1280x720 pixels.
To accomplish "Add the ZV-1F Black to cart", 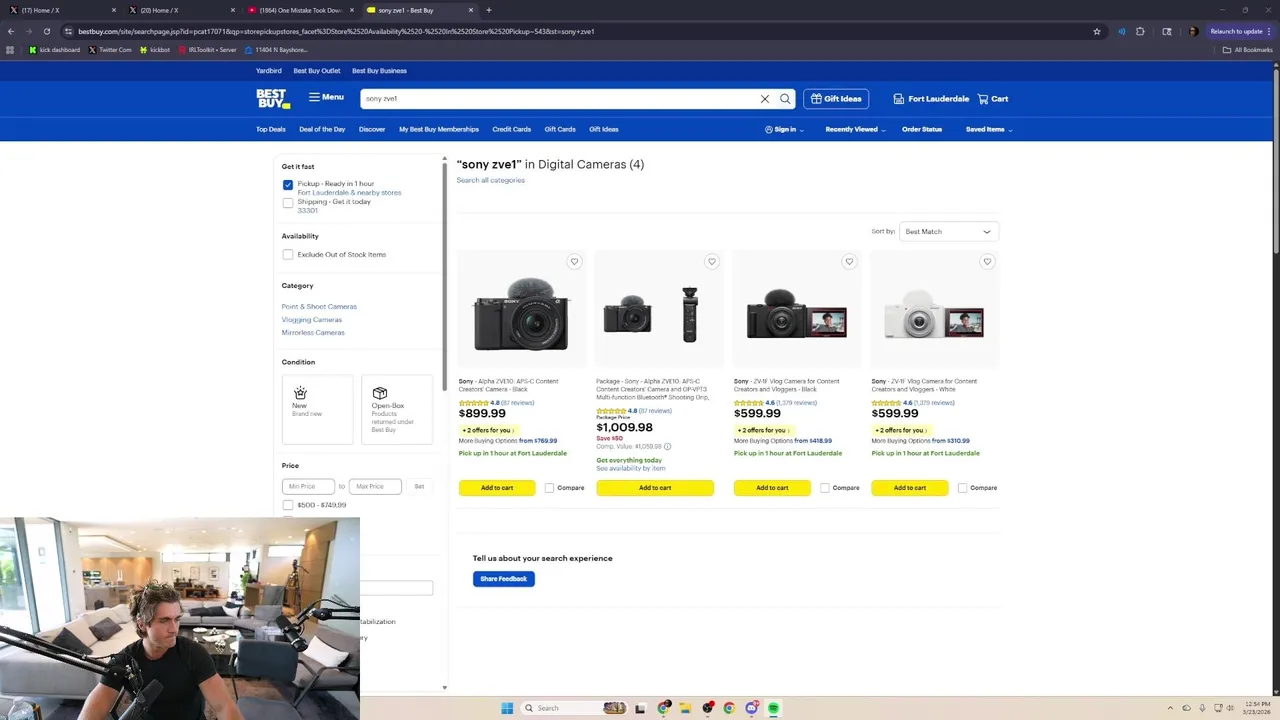I will (x=772, y=488).
